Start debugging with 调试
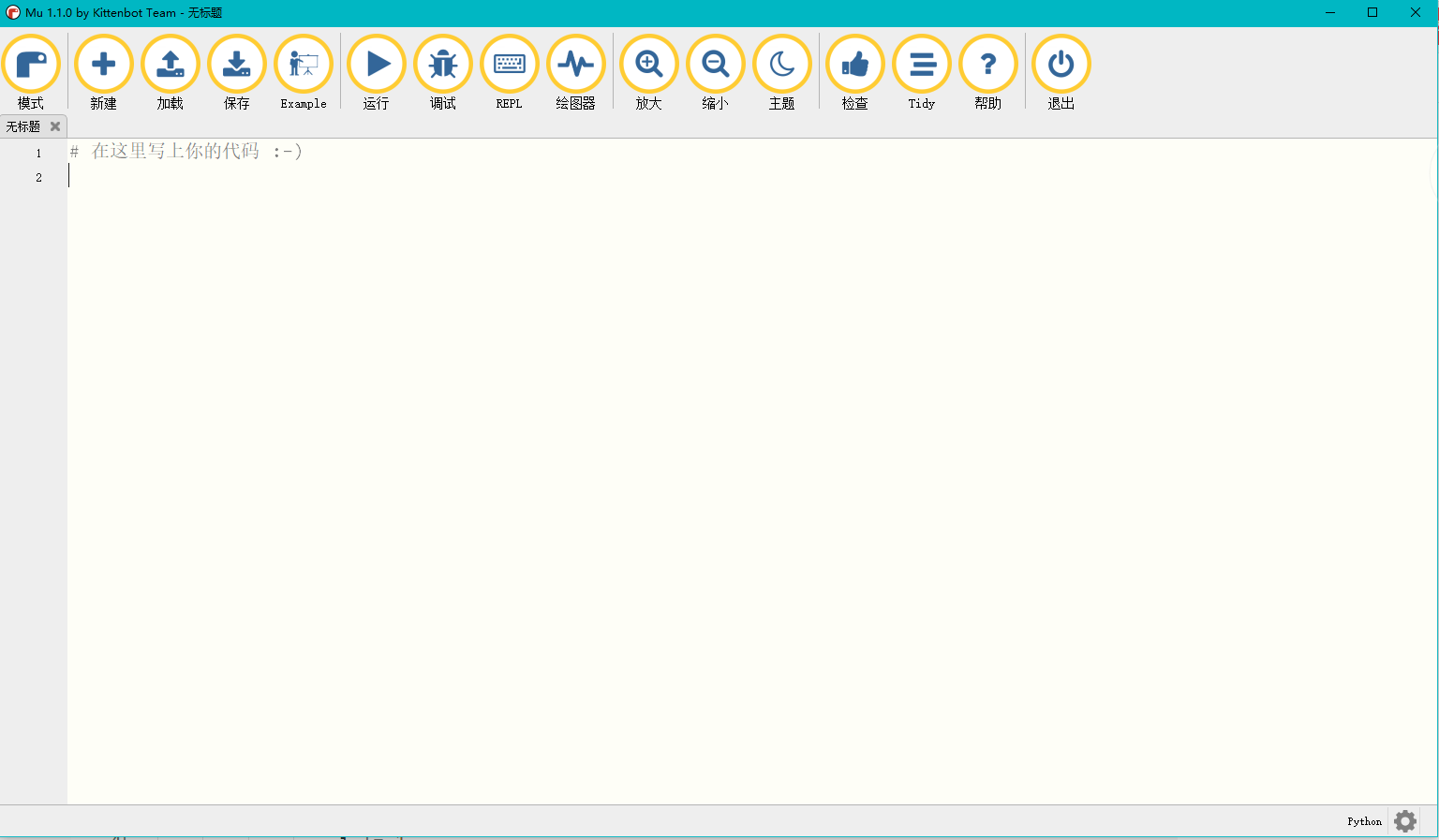Image resolution: width=1439 pixels, height=840 pixels. [x=443, y=73]
